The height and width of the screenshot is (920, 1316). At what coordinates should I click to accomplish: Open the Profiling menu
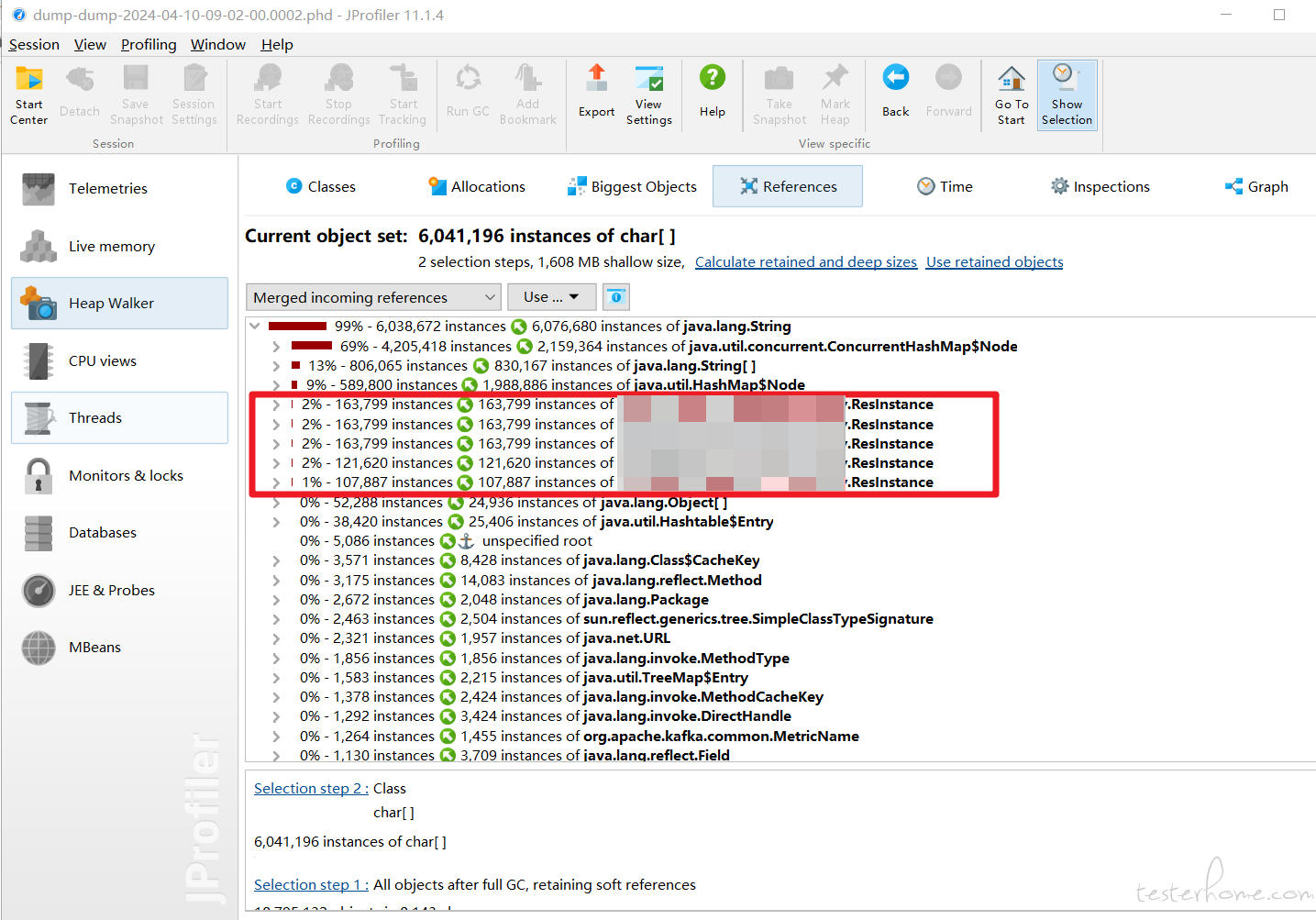point(149,44)
